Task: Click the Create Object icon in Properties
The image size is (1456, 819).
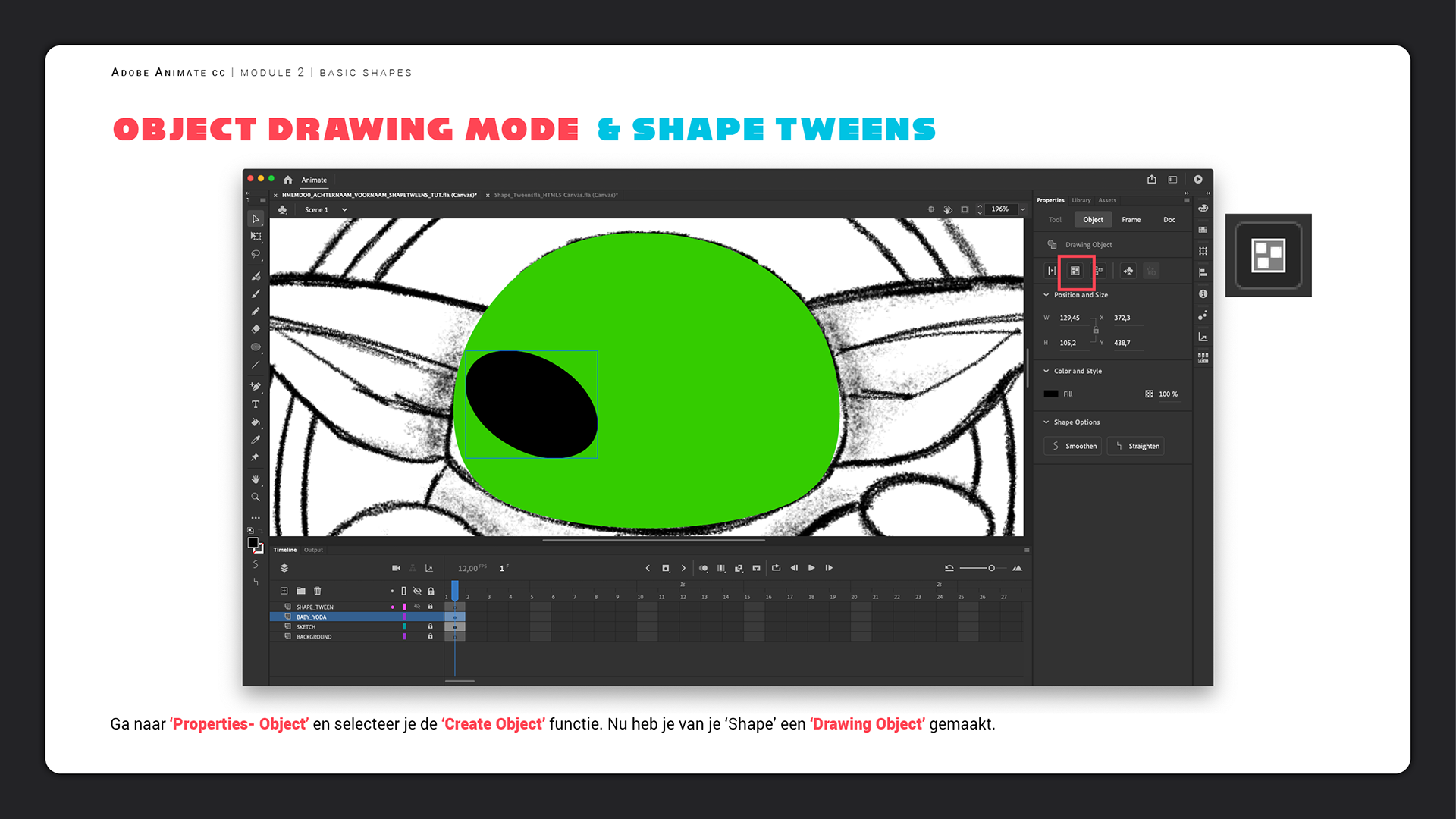Action: click(1075, 271)
